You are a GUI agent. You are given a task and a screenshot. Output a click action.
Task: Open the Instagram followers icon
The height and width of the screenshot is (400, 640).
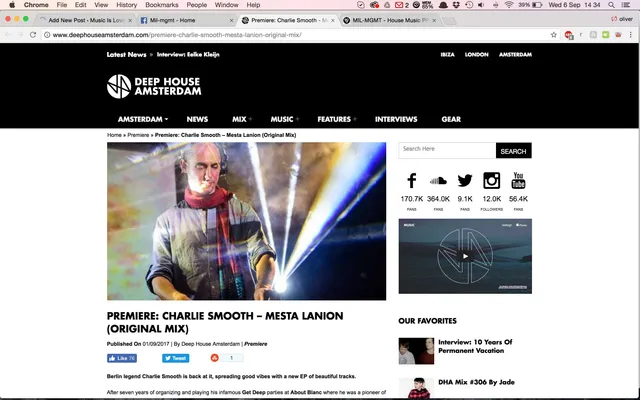click(491, 180)
